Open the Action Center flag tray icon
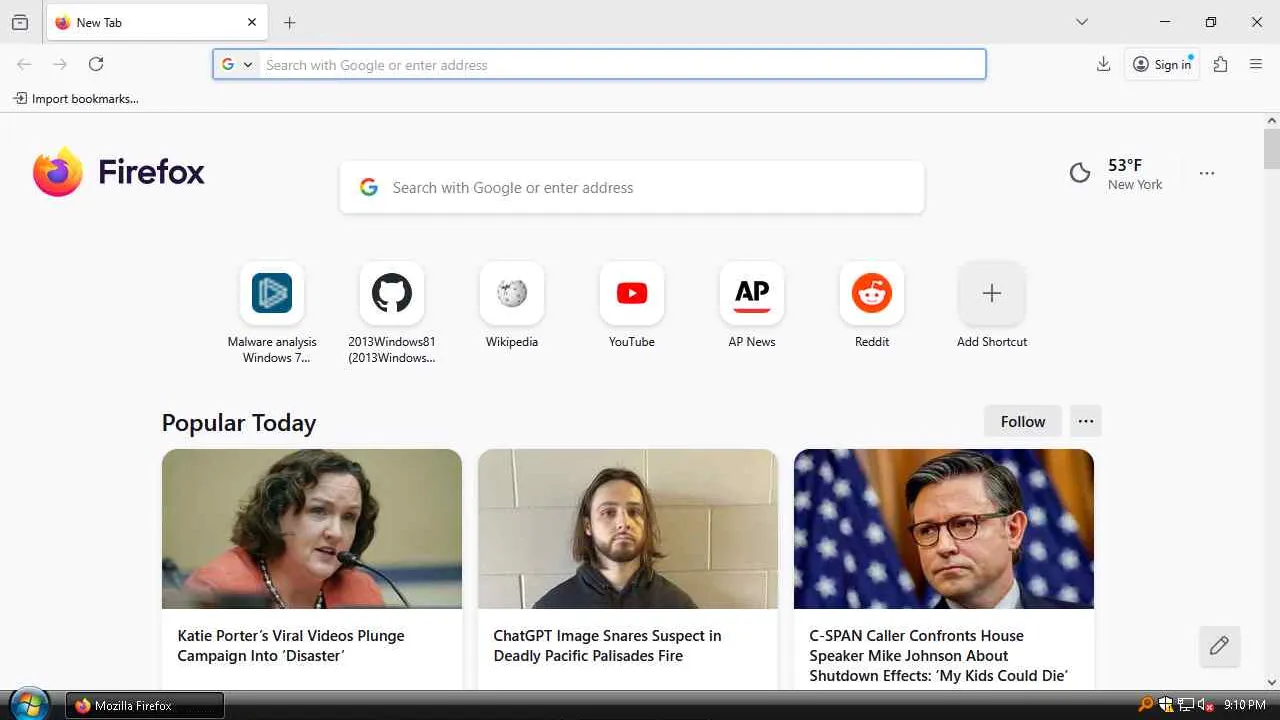 (1166, 705)
